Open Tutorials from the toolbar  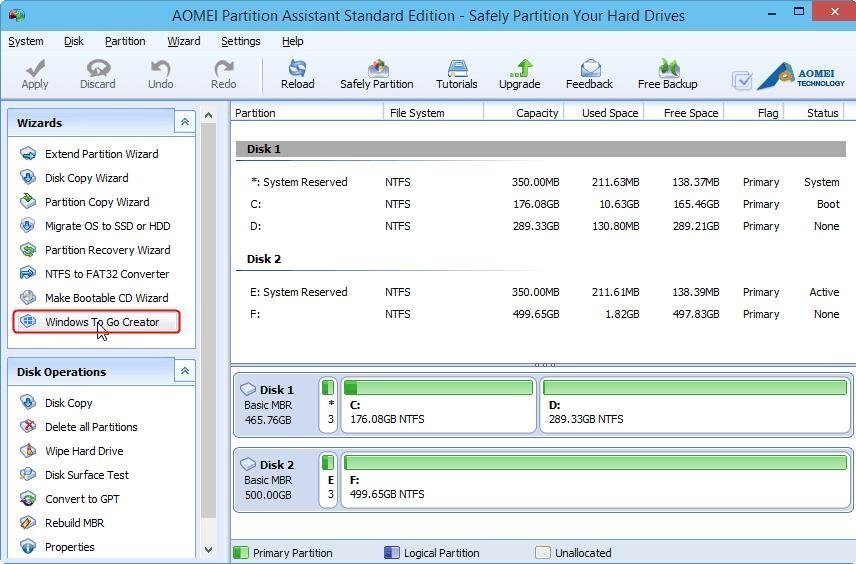pos(457,74)
